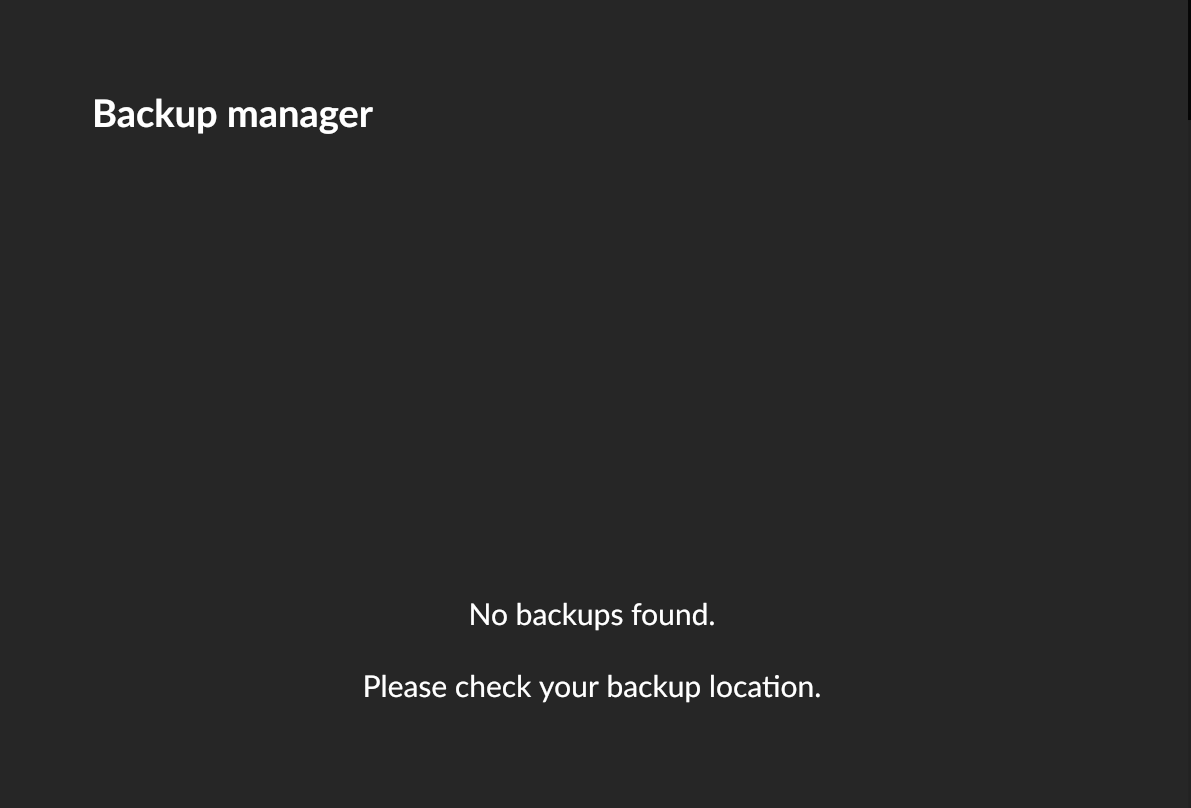Click the vertical scrollbar thumb
This screenshot has width=1191, height=808.
1188,60
